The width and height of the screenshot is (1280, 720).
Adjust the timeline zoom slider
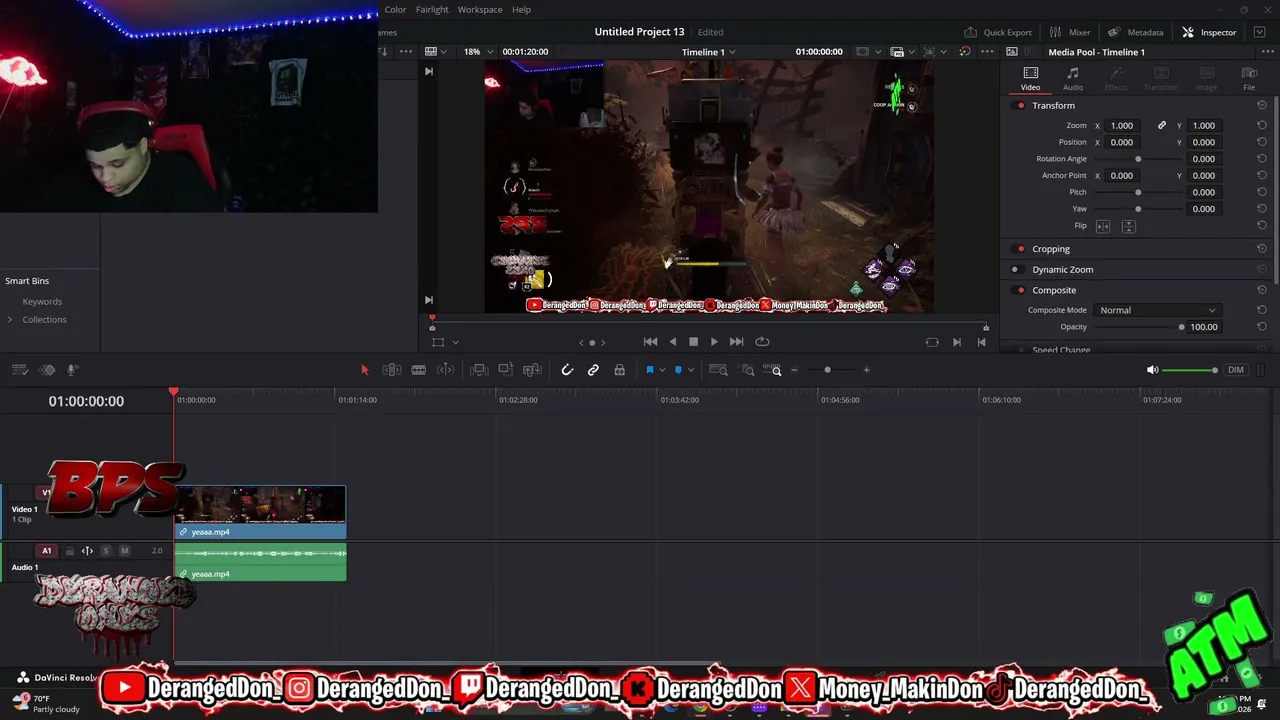point(830,370)
